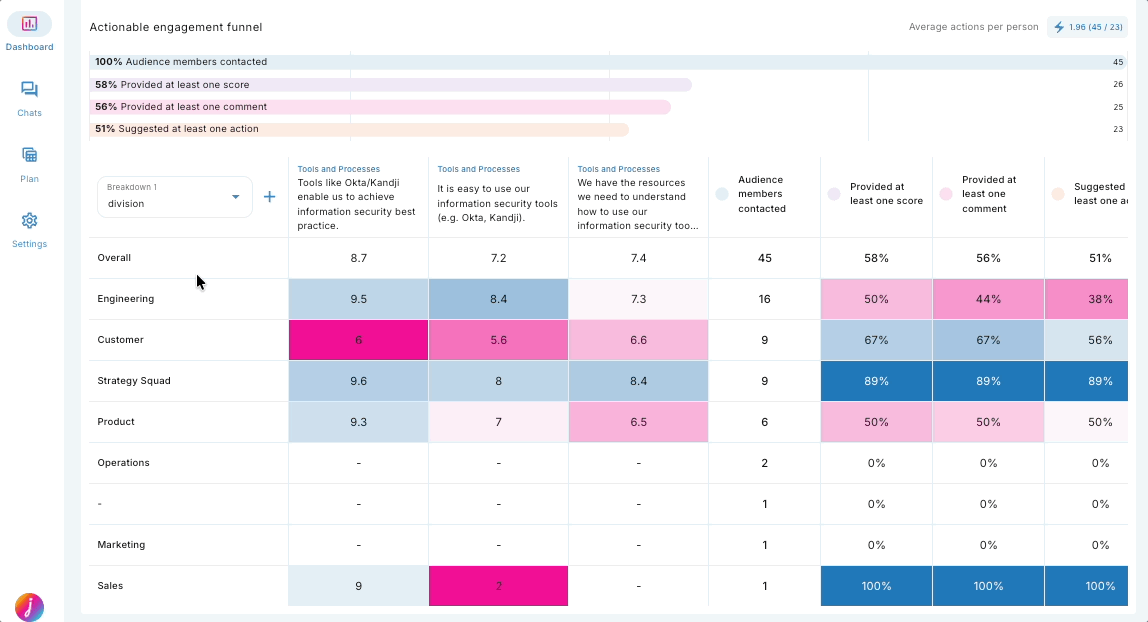Select the Engineering row label
1148x622 pixels.
[x=126, y=298]
